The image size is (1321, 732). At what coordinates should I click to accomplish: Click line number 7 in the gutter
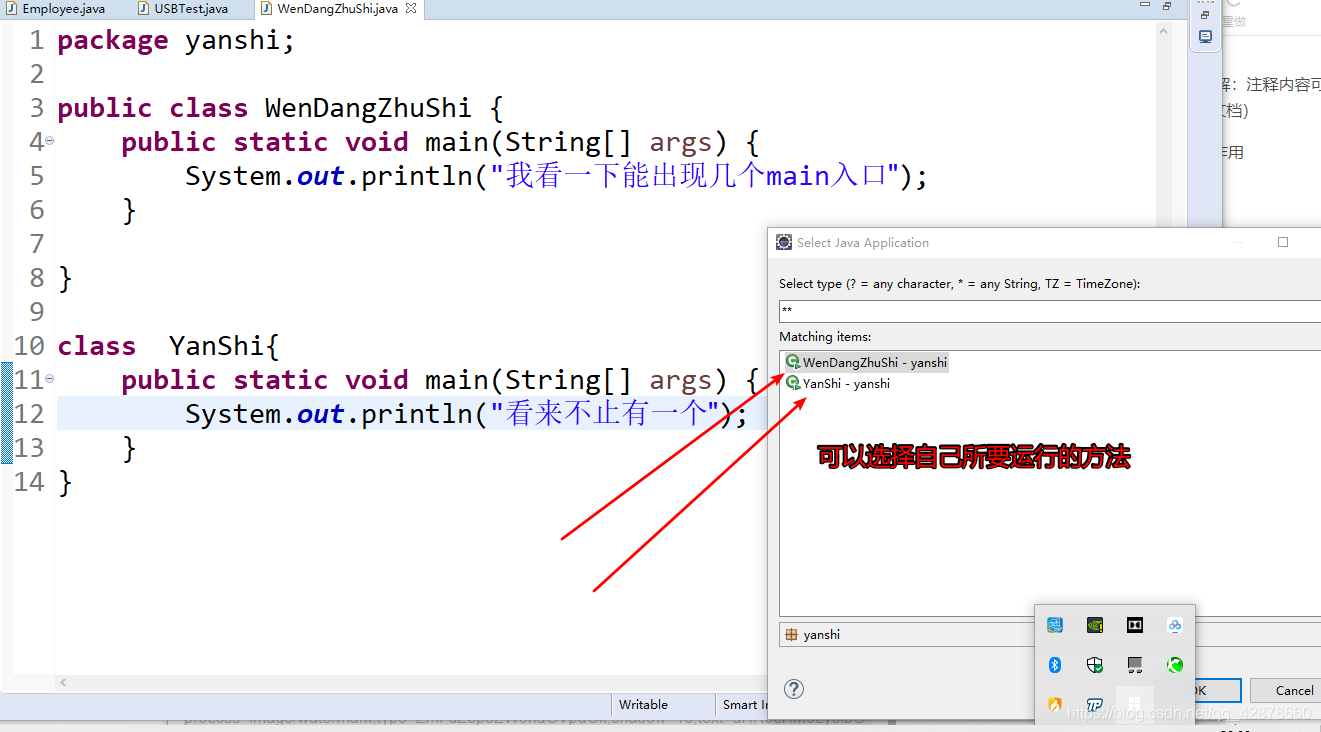point(37,244)
